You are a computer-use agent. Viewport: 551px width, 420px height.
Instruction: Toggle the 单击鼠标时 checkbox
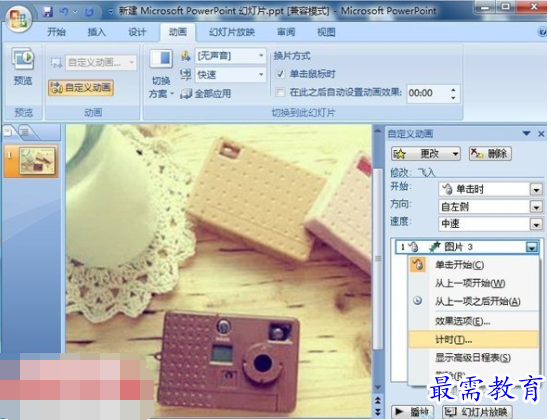280,74
